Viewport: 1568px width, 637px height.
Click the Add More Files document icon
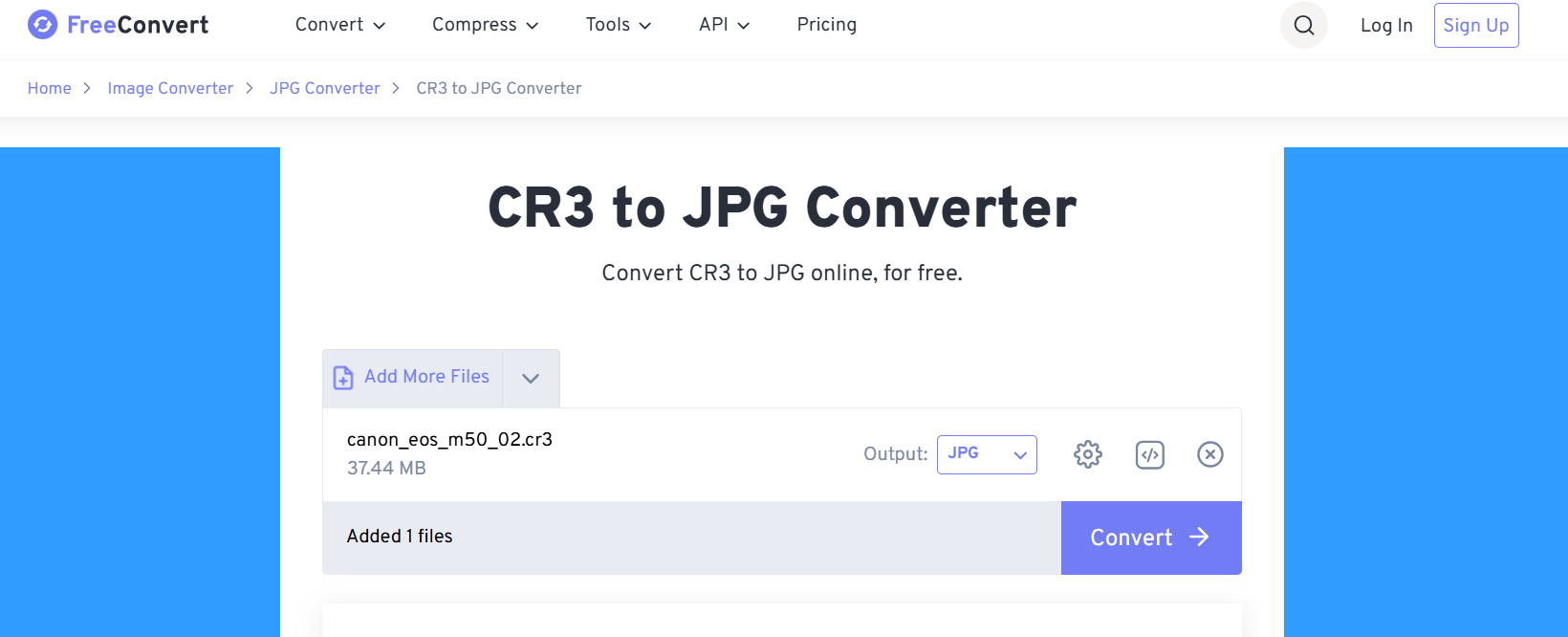coord(342,377)
